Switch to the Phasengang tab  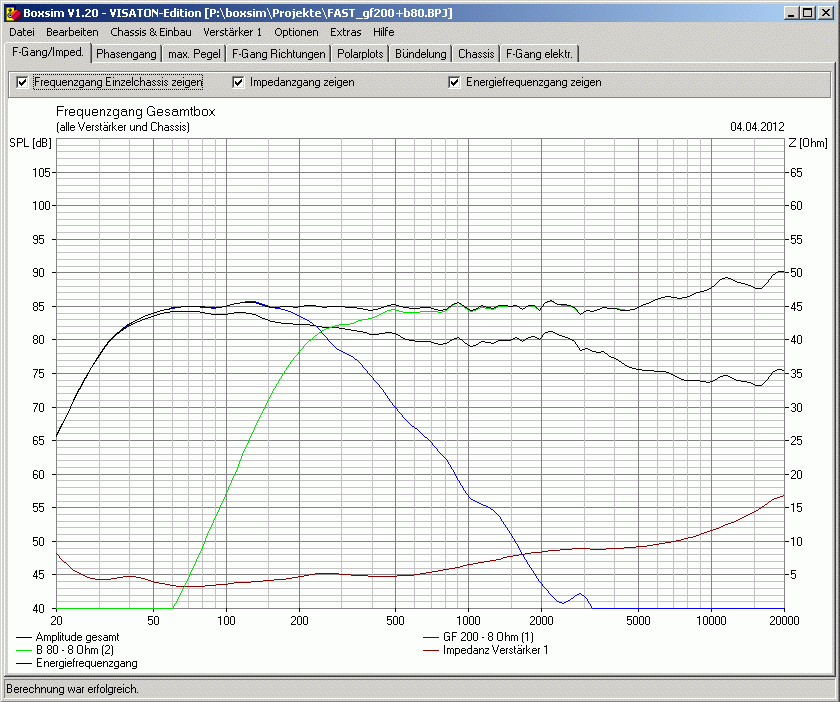pos(126,54)
